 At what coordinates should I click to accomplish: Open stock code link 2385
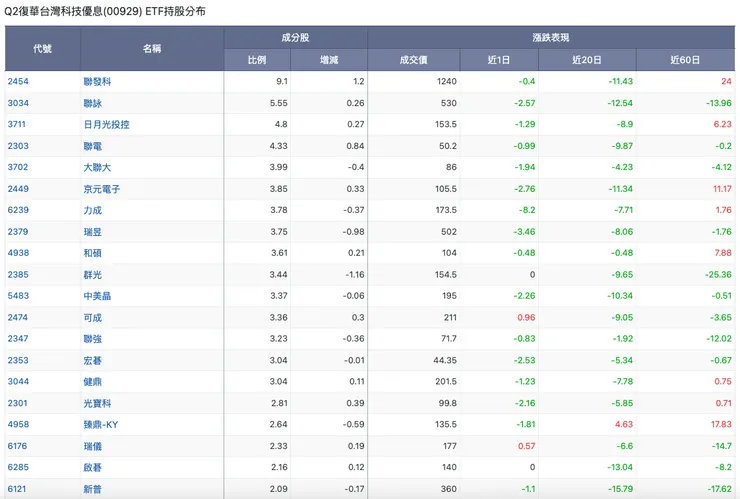click(18, 275)
